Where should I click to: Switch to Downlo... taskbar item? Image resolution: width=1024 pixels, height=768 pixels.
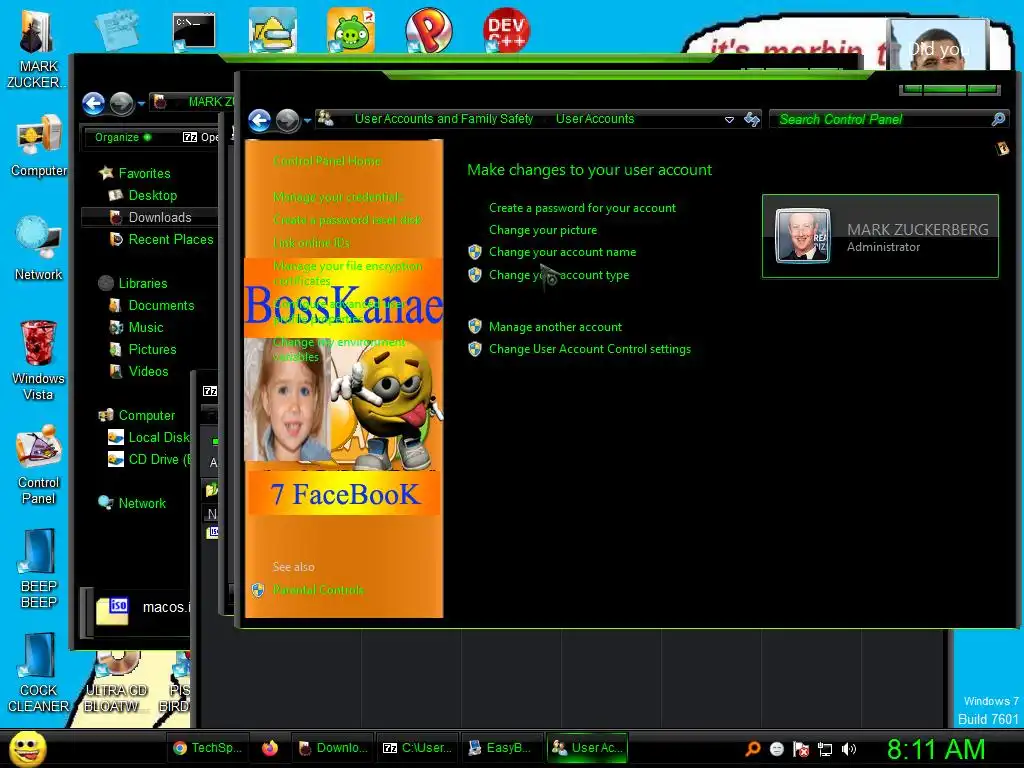click(x=333, y=748)
